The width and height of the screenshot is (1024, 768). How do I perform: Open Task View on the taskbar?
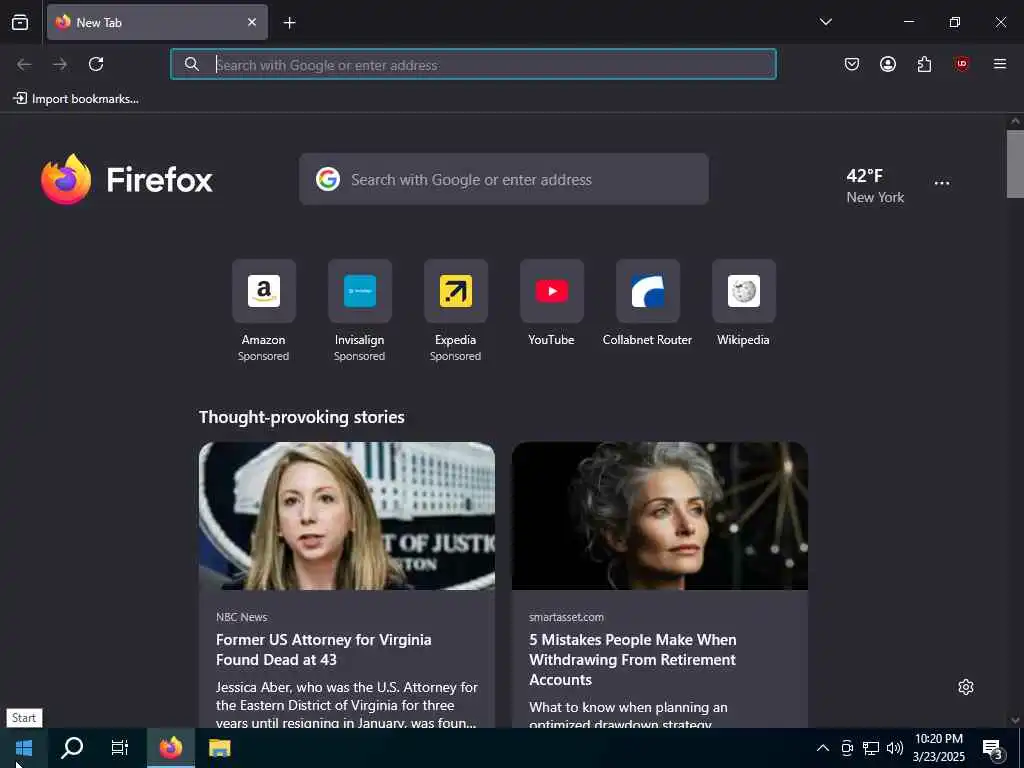[x=120, y=748]
